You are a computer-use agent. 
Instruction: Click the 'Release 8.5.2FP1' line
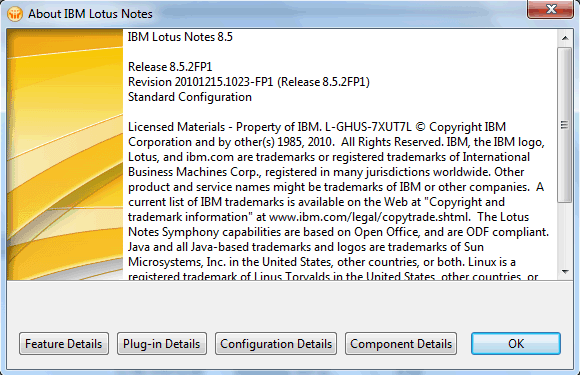click(x=170, y=67)
